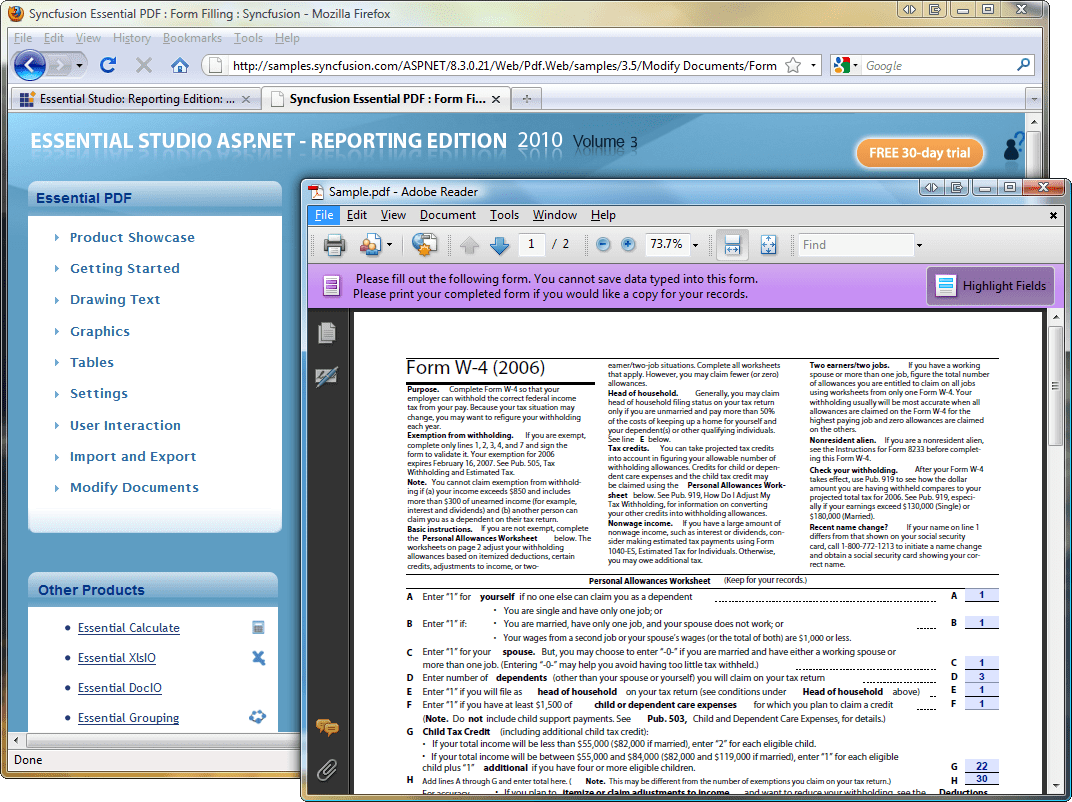Reload the page in Firefox
This screenshot has width=1072, height=802.
pyautogui.click(x=108, y=65)
